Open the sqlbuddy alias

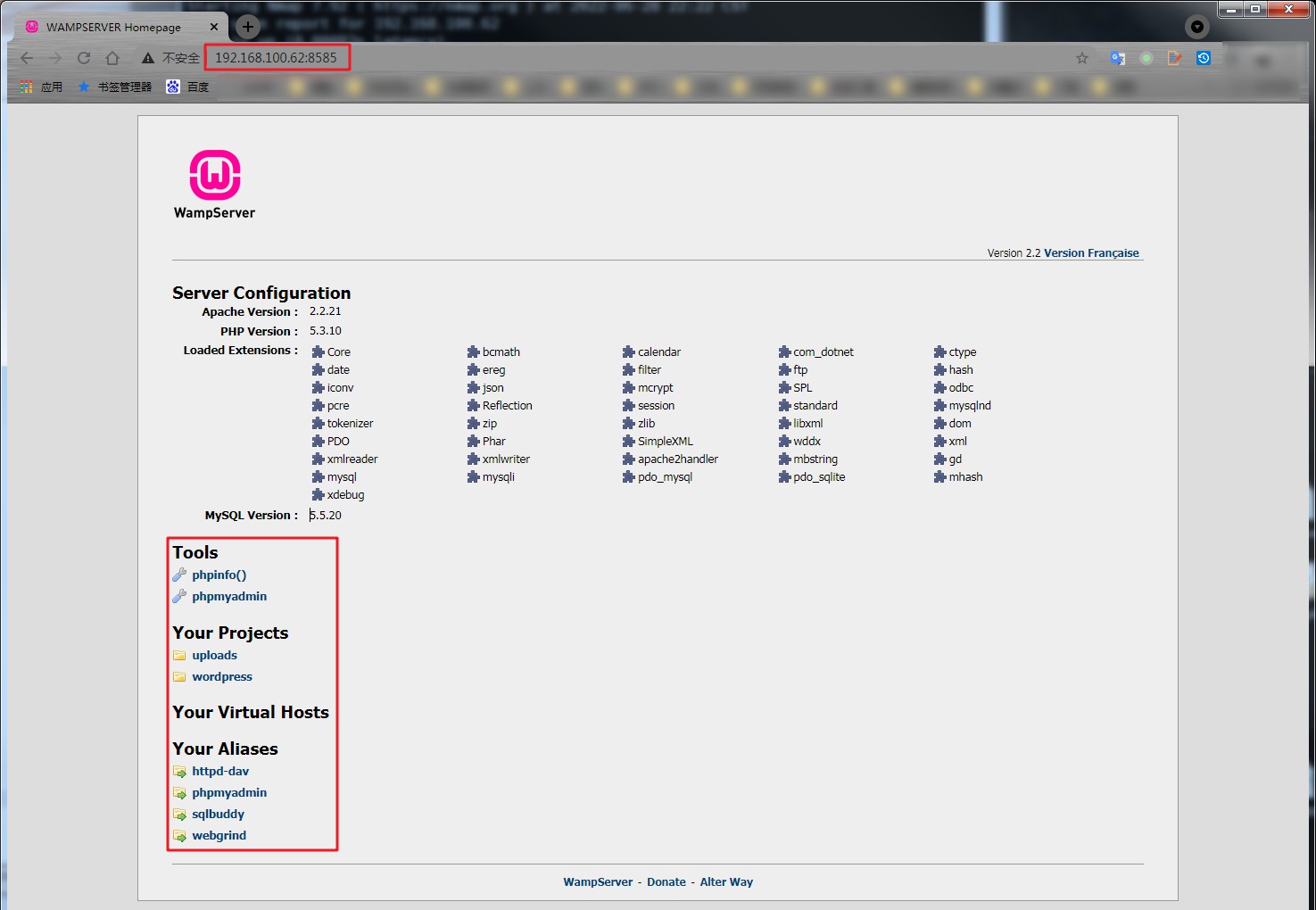[218, 815]
